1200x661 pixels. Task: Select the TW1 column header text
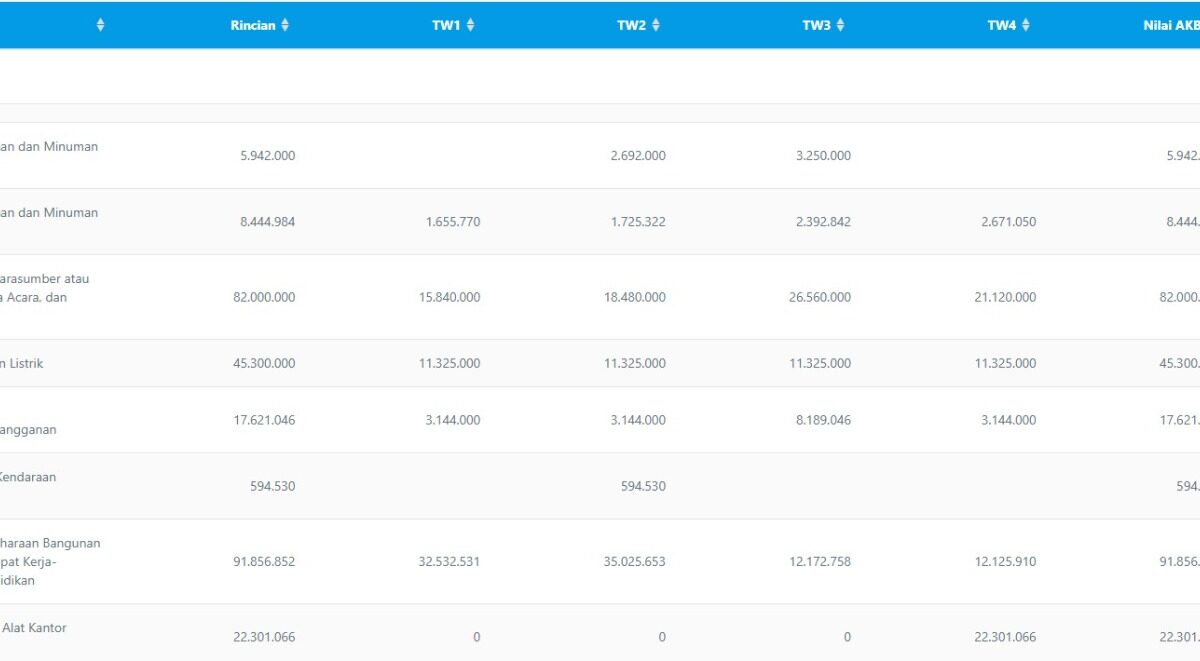click(x=446, y=25)
